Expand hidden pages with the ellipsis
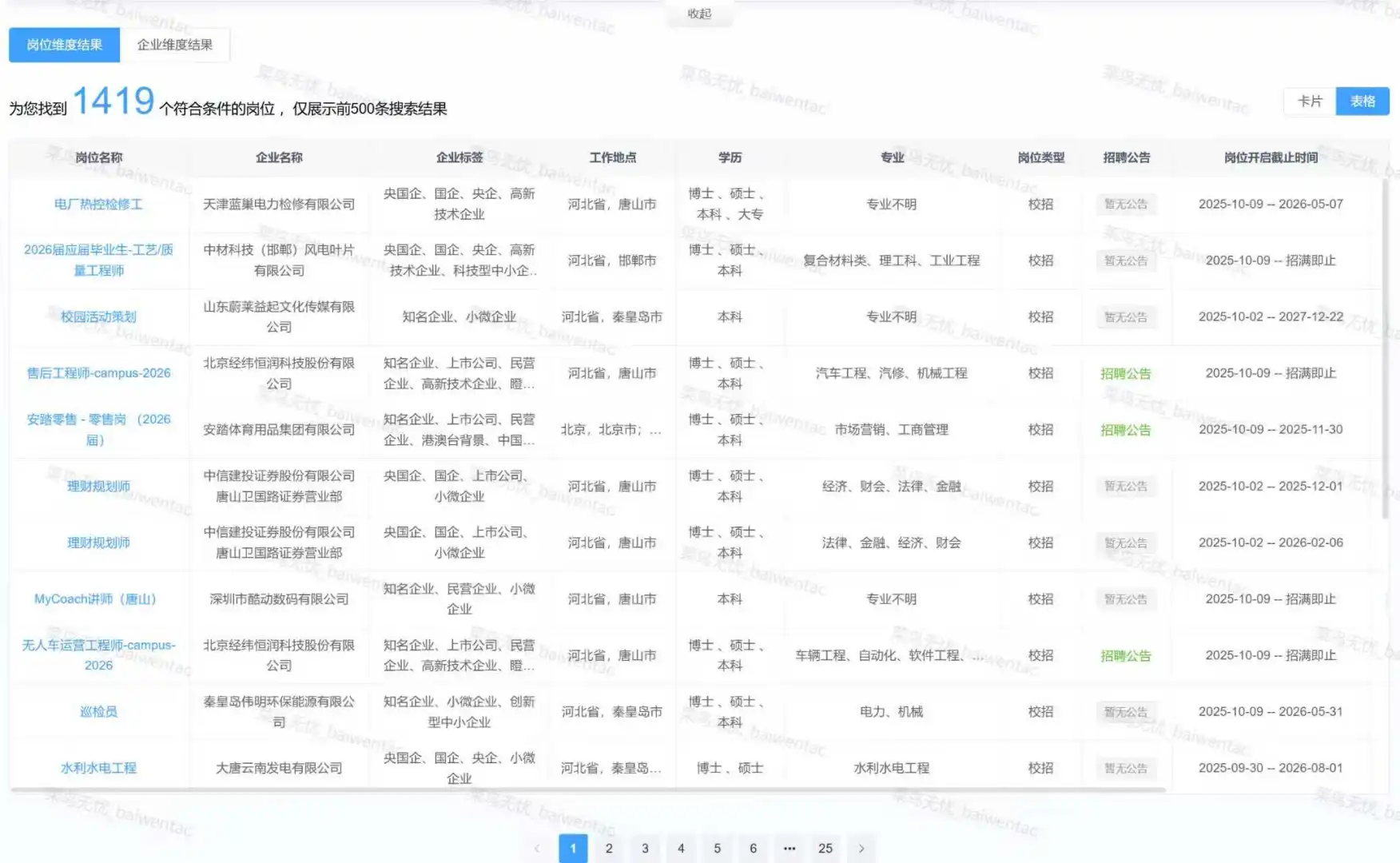The height and width of the screenshot is (863, 1400). click(789, 849)
